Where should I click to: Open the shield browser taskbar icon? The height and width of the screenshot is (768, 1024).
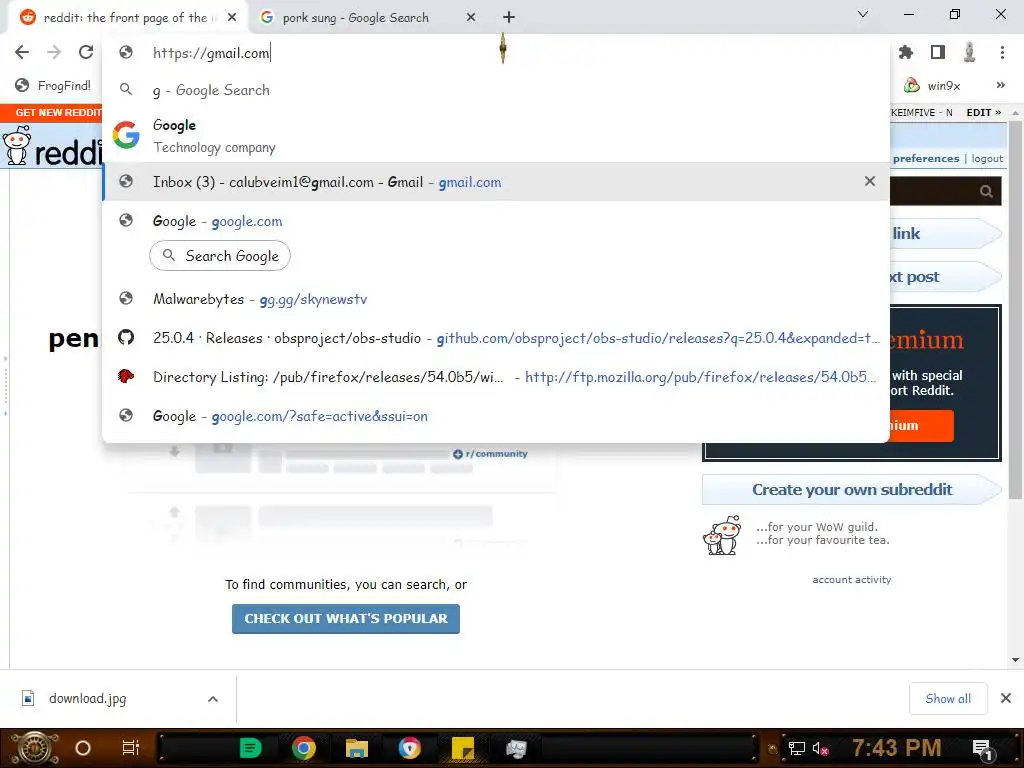point(409,748)
